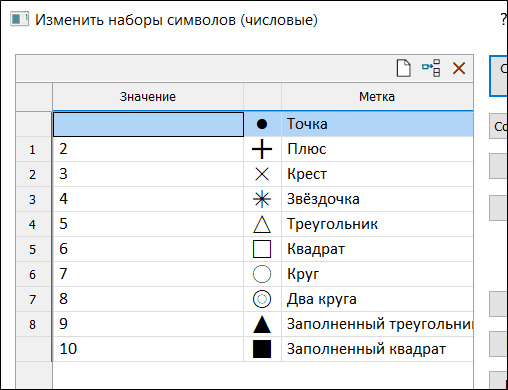The height and width of the screenshot is (390, 508).
Task: Select the hollow triangle symbol icon
Action: tap(262, 224)
